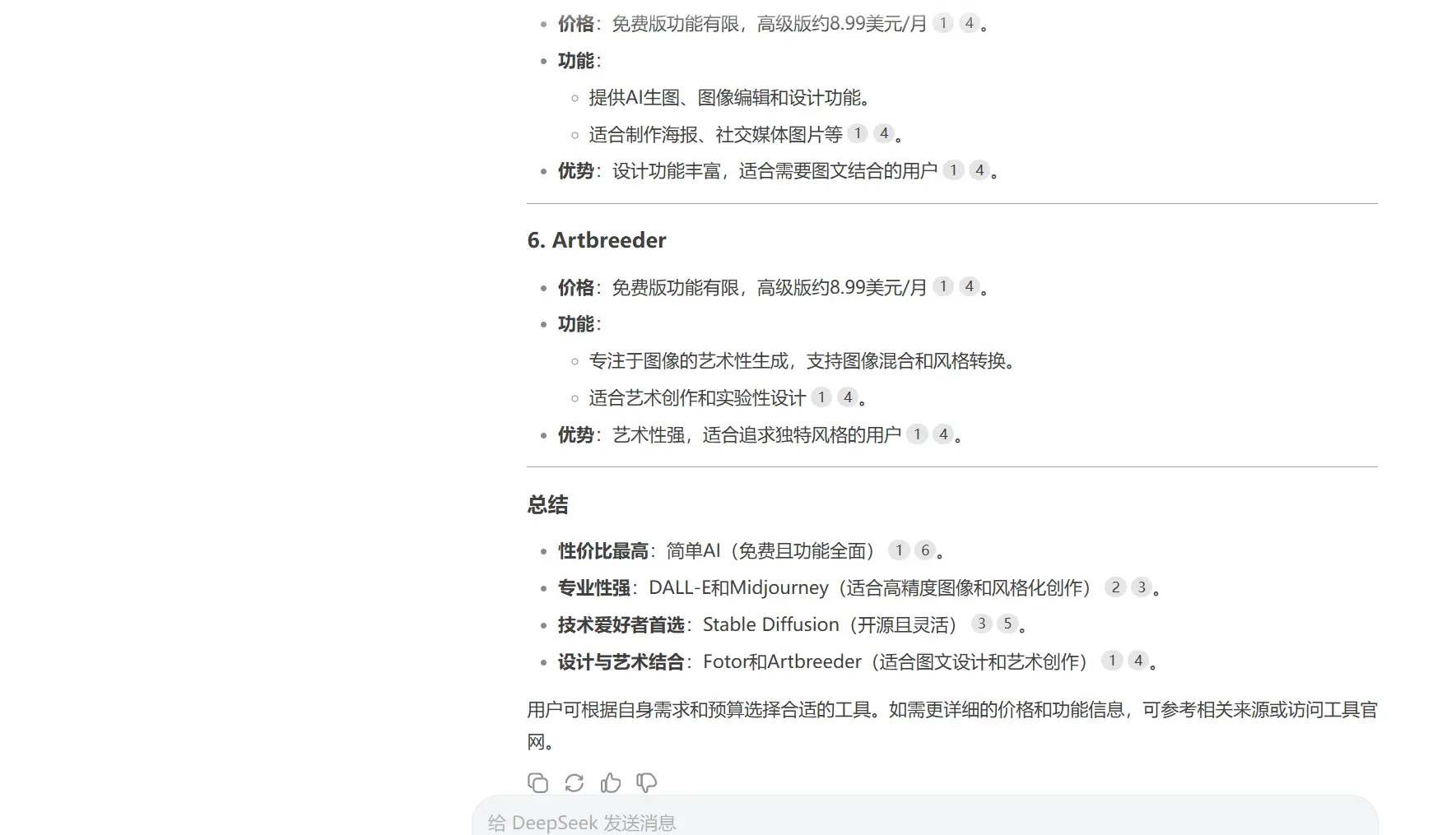Click text '专注于图像的艺术性生成'
Viewport: 1456px width, 835px height.
(689, 361)
